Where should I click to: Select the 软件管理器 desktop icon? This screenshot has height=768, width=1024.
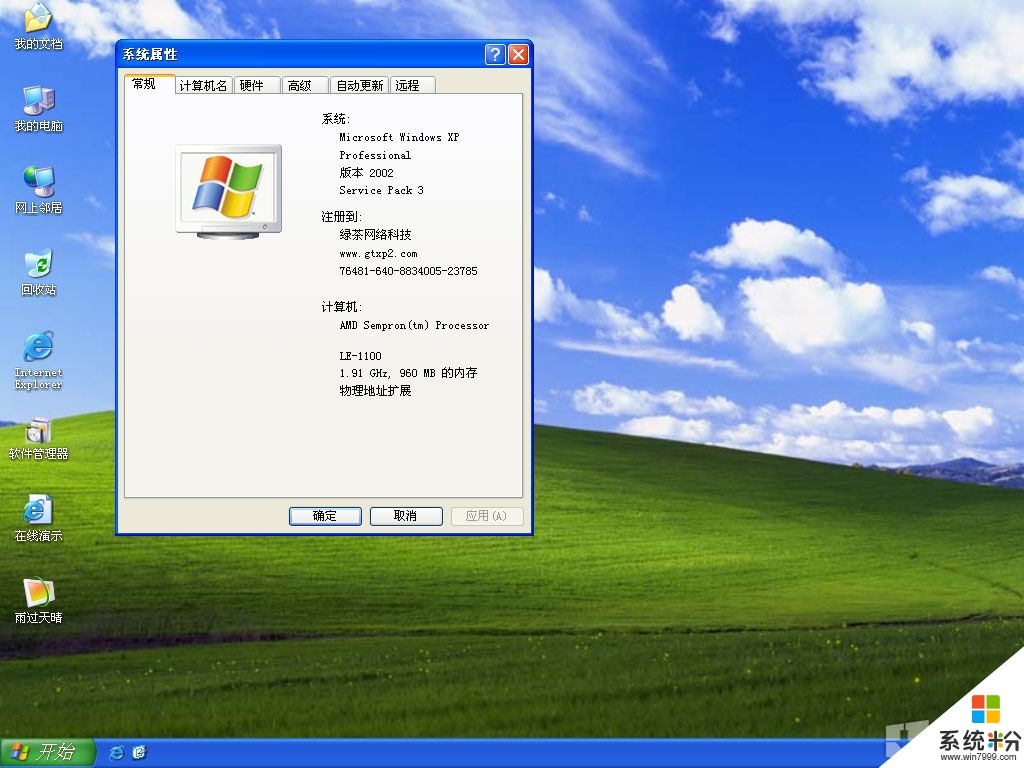click(39, 438)
